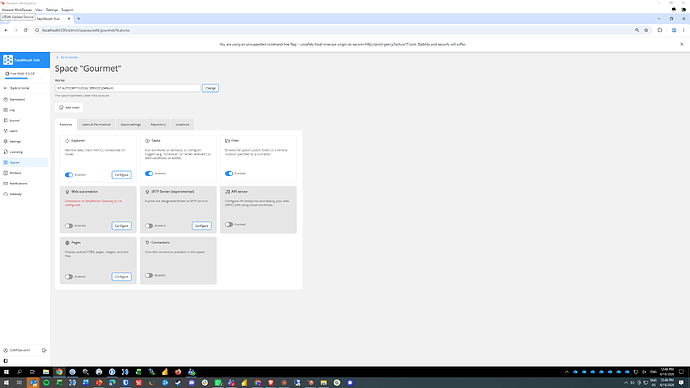Click Change button for worker account
Image resolution: width=690 pixels, height=388 pixels.
pos(210,88)
